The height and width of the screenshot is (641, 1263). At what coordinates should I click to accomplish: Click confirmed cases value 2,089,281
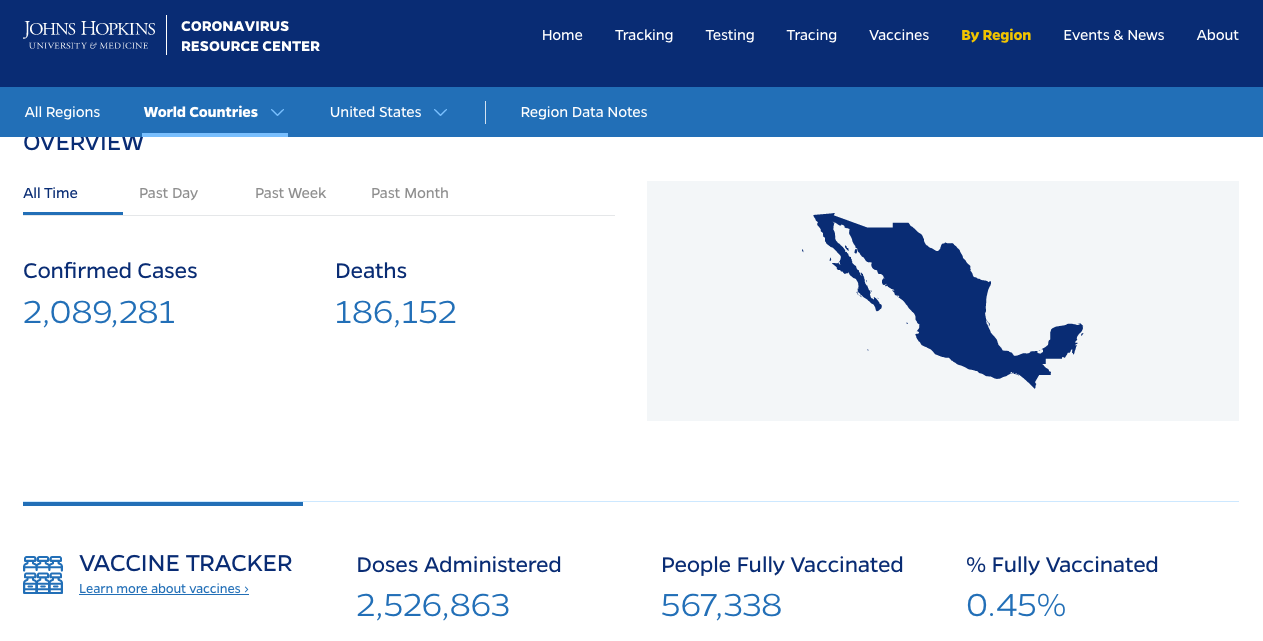(99, 312)
